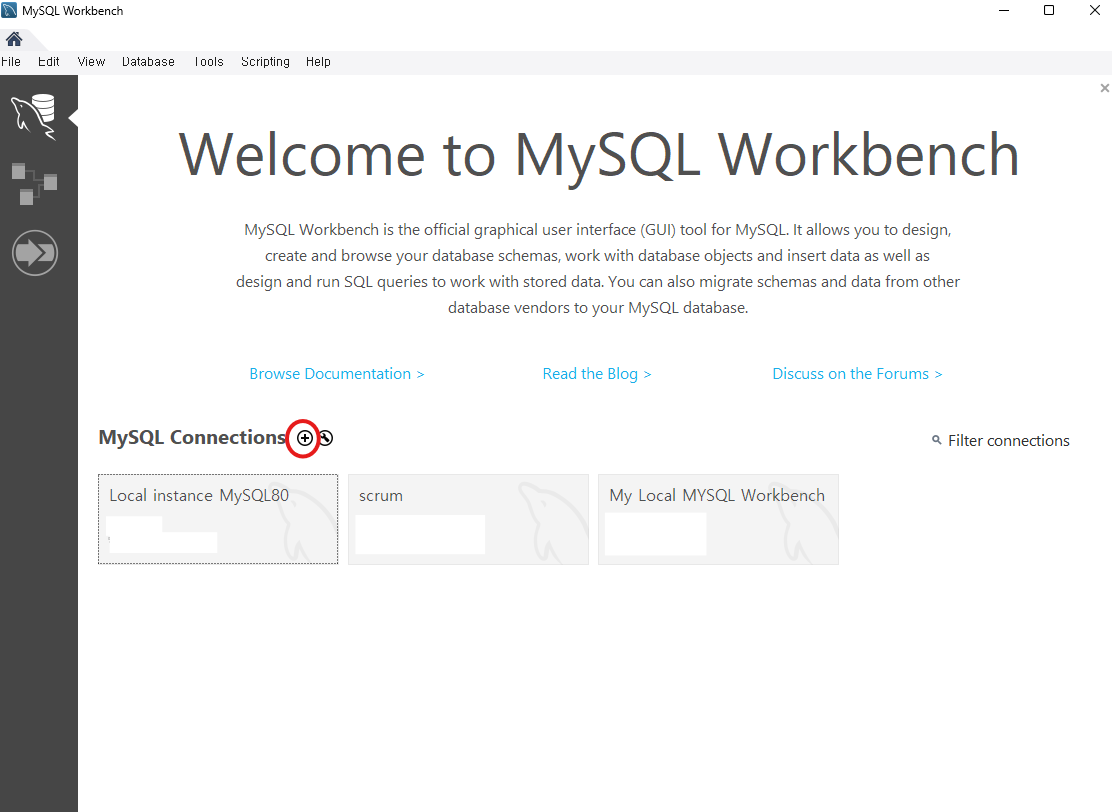Open the Models sidebar icon
This screenshot has height=812, width=1112.
tap(34, 184)
